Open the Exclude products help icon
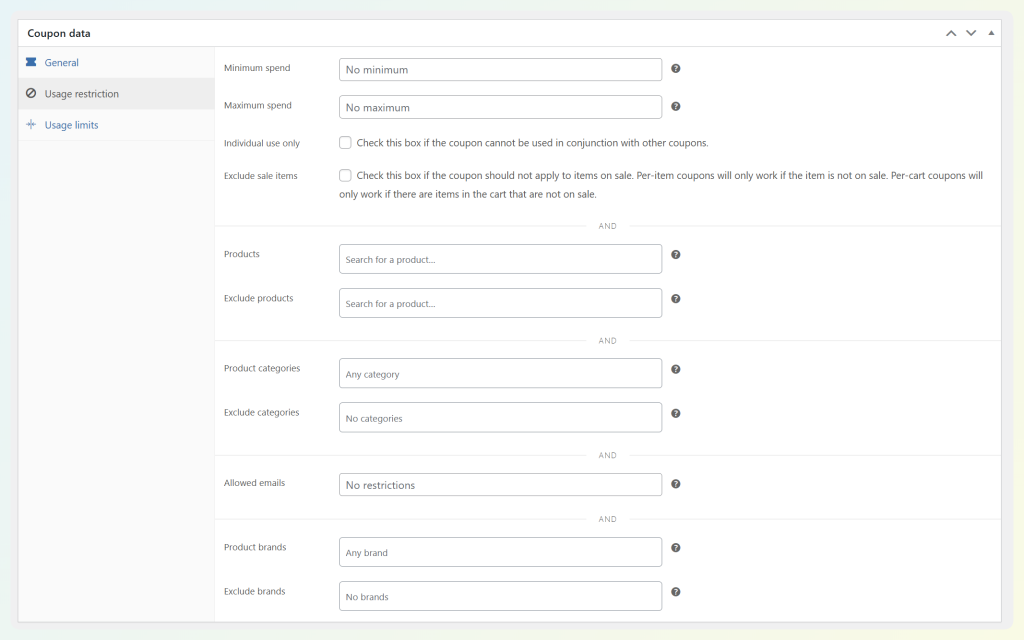This screenshot has height=640, width=1024. point(676,299)
